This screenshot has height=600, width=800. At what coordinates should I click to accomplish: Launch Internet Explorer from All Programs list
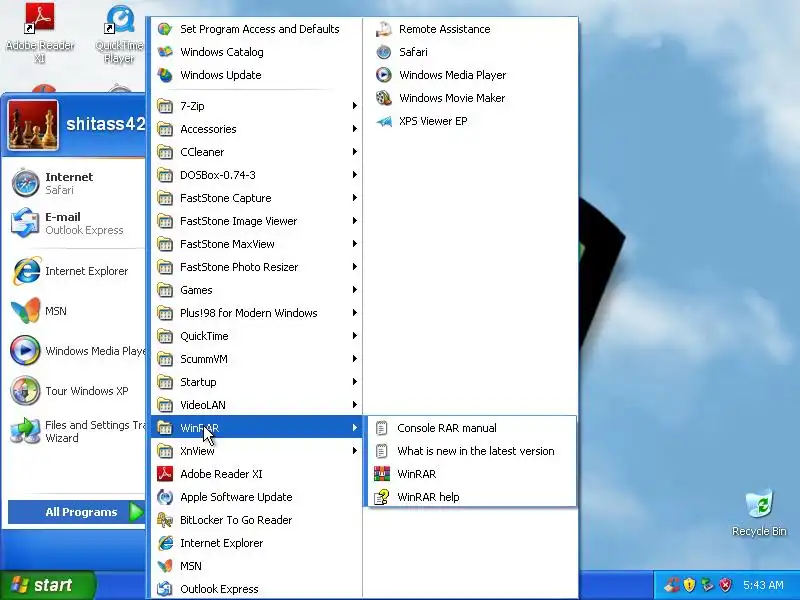pos(256,543)
